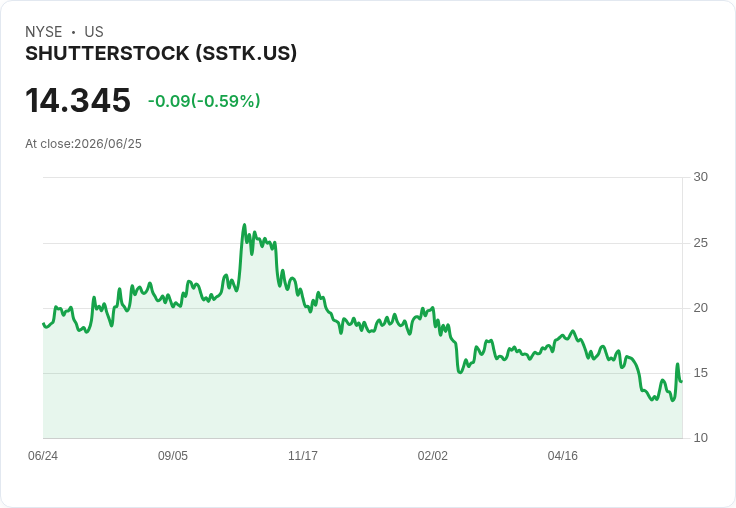Click the chart's highest peak above 25
Image resolution: width=736 pixels, height=508 pixels.
[x=244, y=225]
